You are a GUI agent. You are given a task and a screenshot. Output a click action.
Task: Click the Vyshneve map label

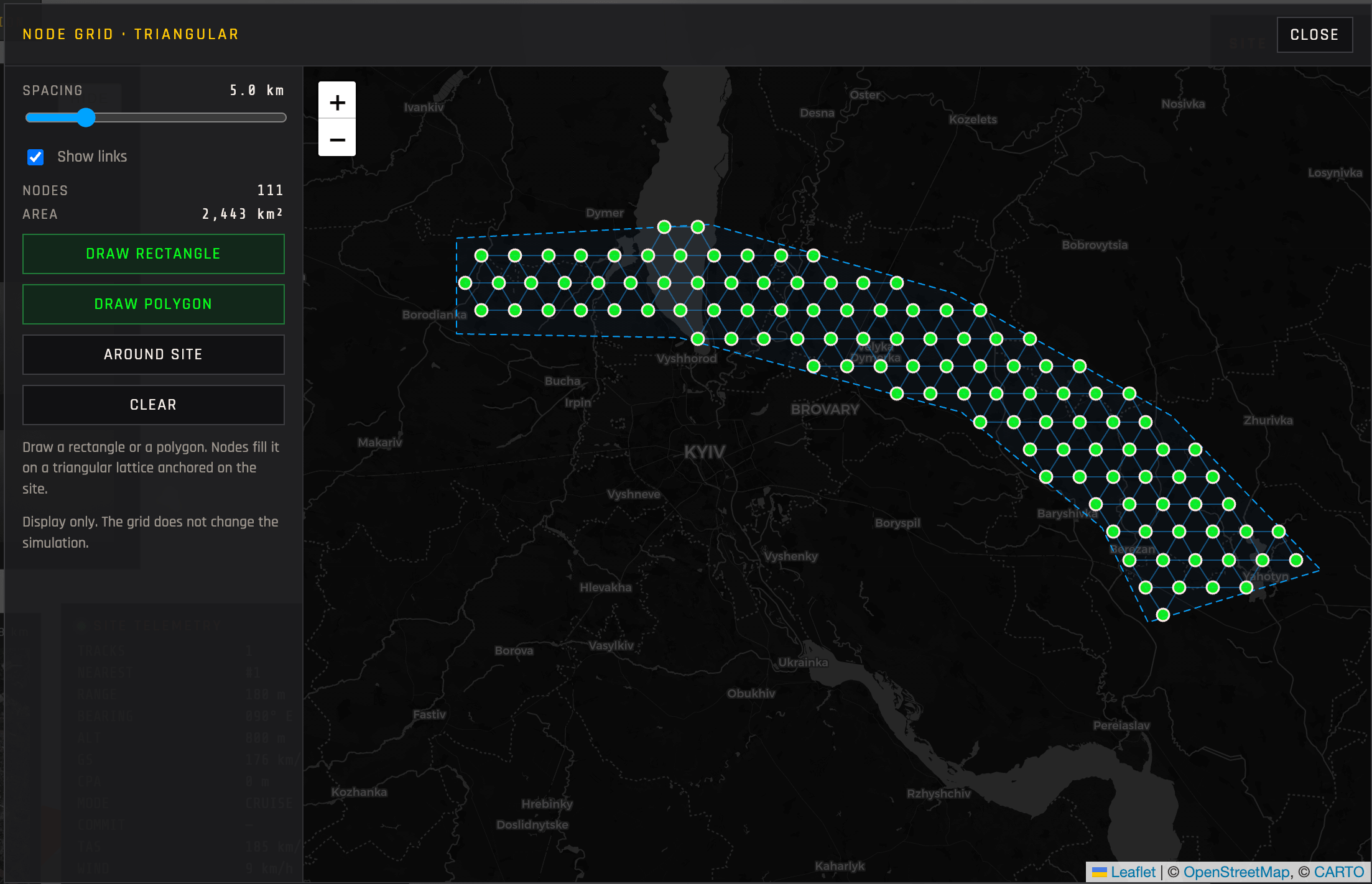[634, 494]
